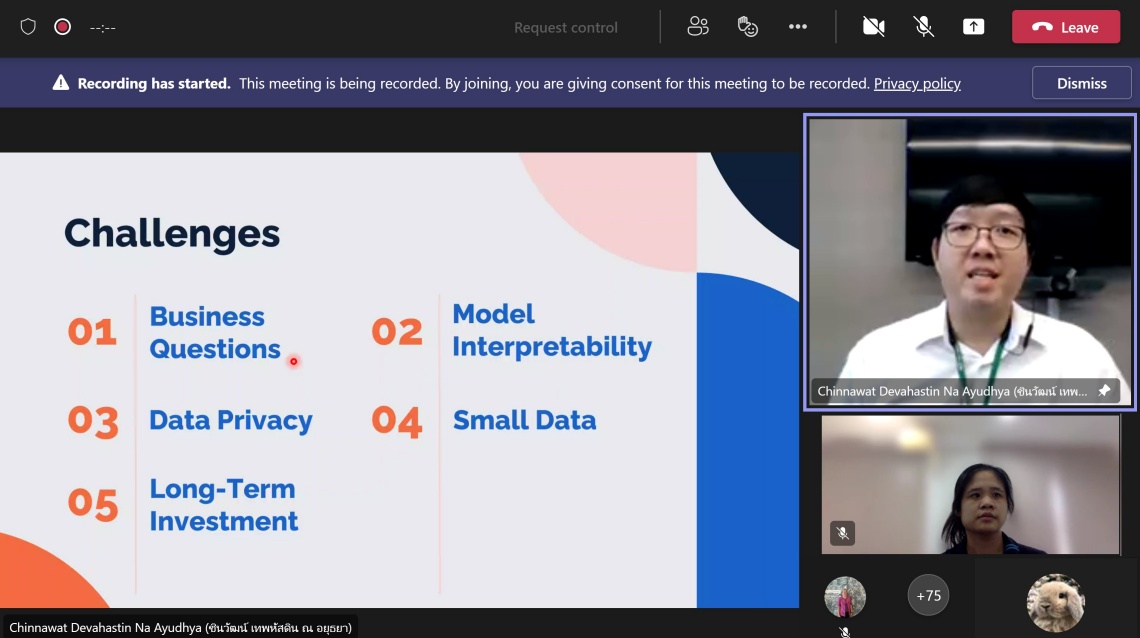The image size is (1140, 638).
Task: Expand the +75 additional participants list
Action: point(928,596)
